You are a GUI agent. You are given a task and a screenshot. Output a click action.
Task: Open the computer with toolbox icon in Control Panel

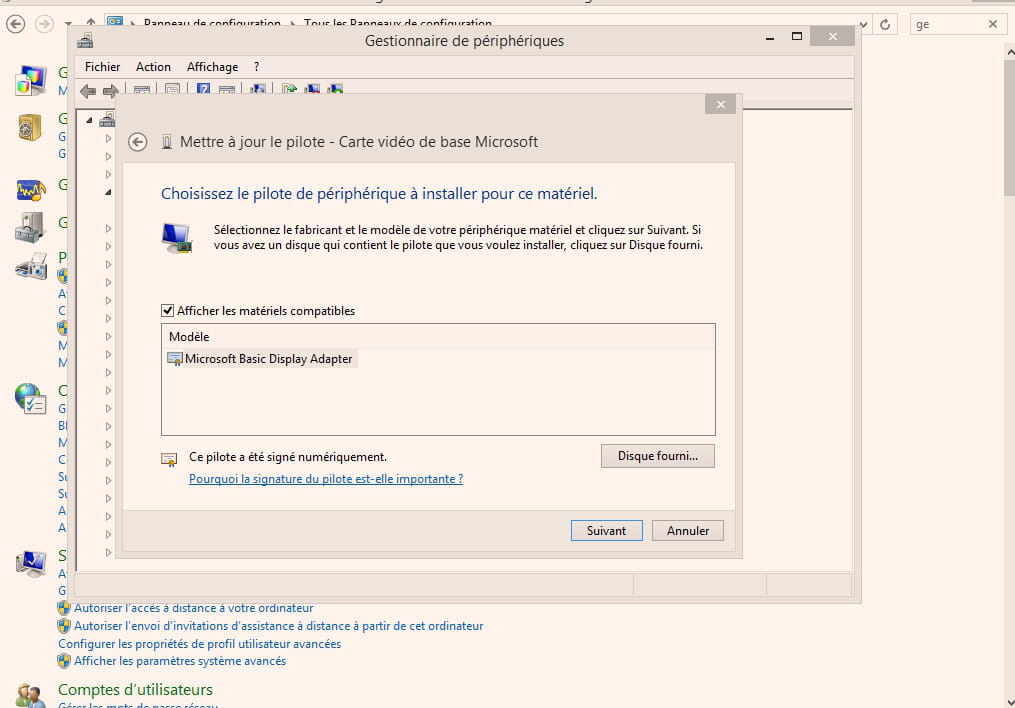pyautogui.click(x=30, y=227)
